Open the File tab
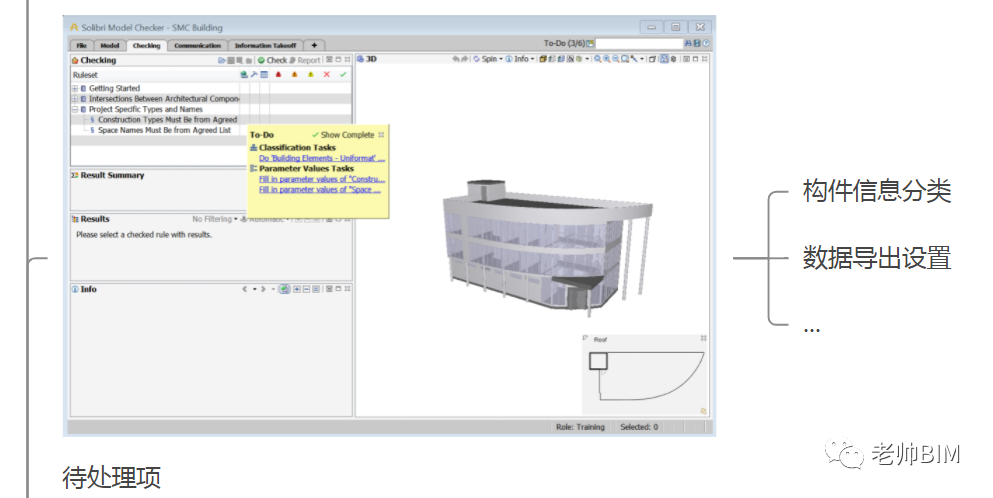The image size is (993, 498). (82, 46)
